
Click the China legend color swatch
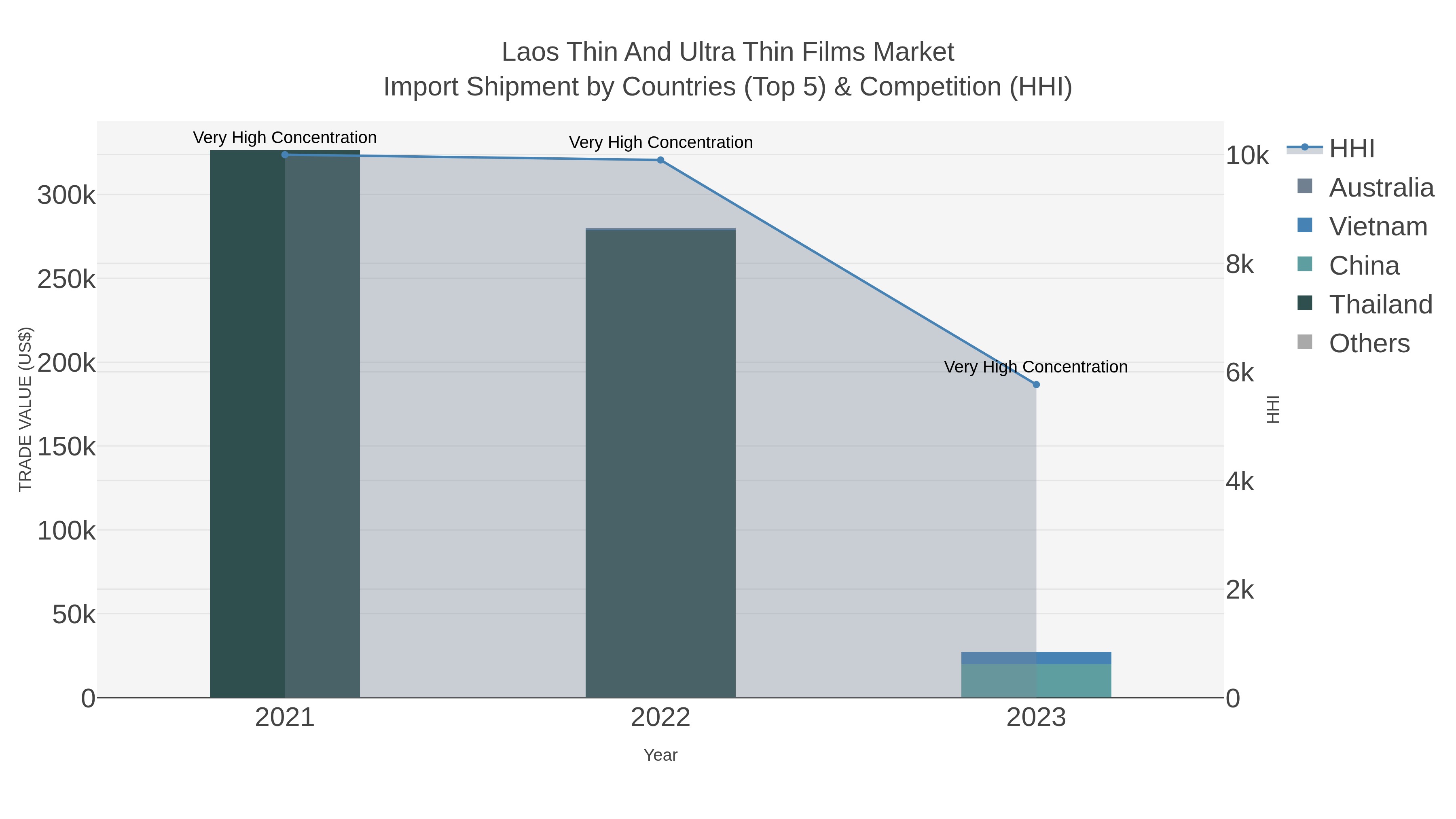[1304, 264]
